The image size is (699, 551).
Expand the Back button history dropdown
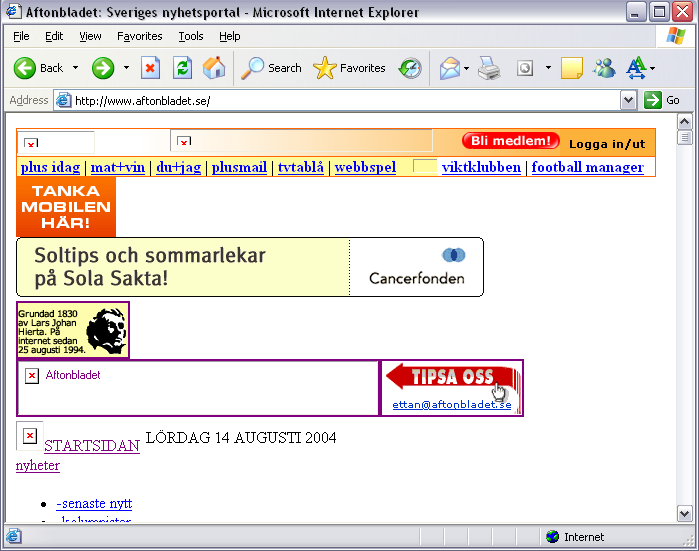pos(75,68)
